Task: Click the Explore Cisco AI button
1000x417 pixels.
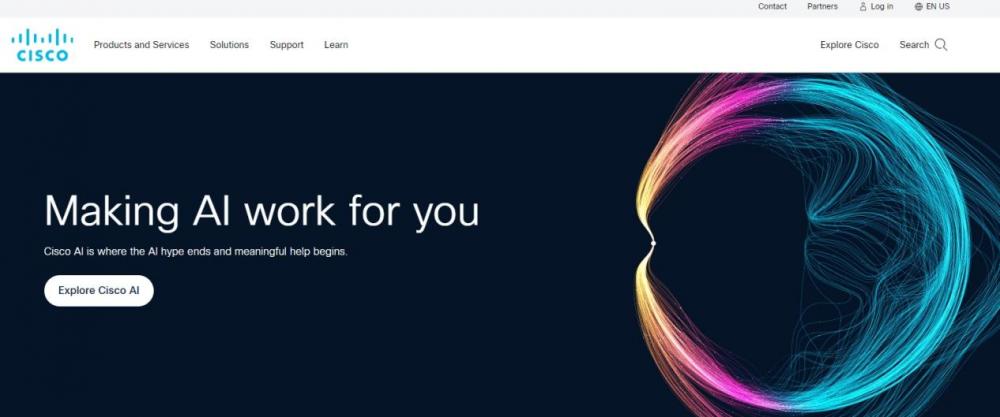Action: (x=99, y=291)
